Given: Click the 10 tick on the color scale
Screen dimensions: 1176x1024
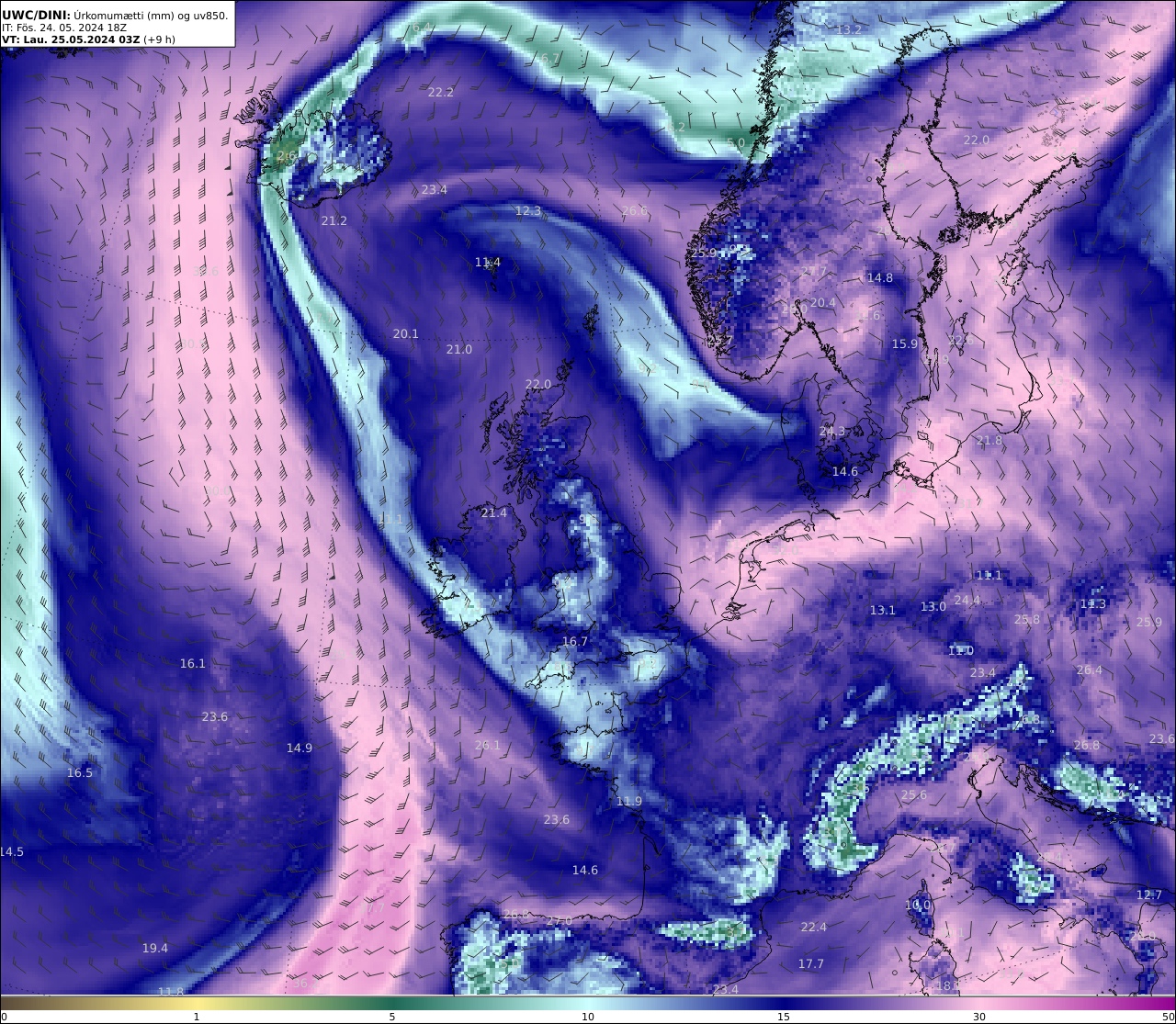Looking at the screenshot, I should pyautogui.click(x=588, y=1017).
